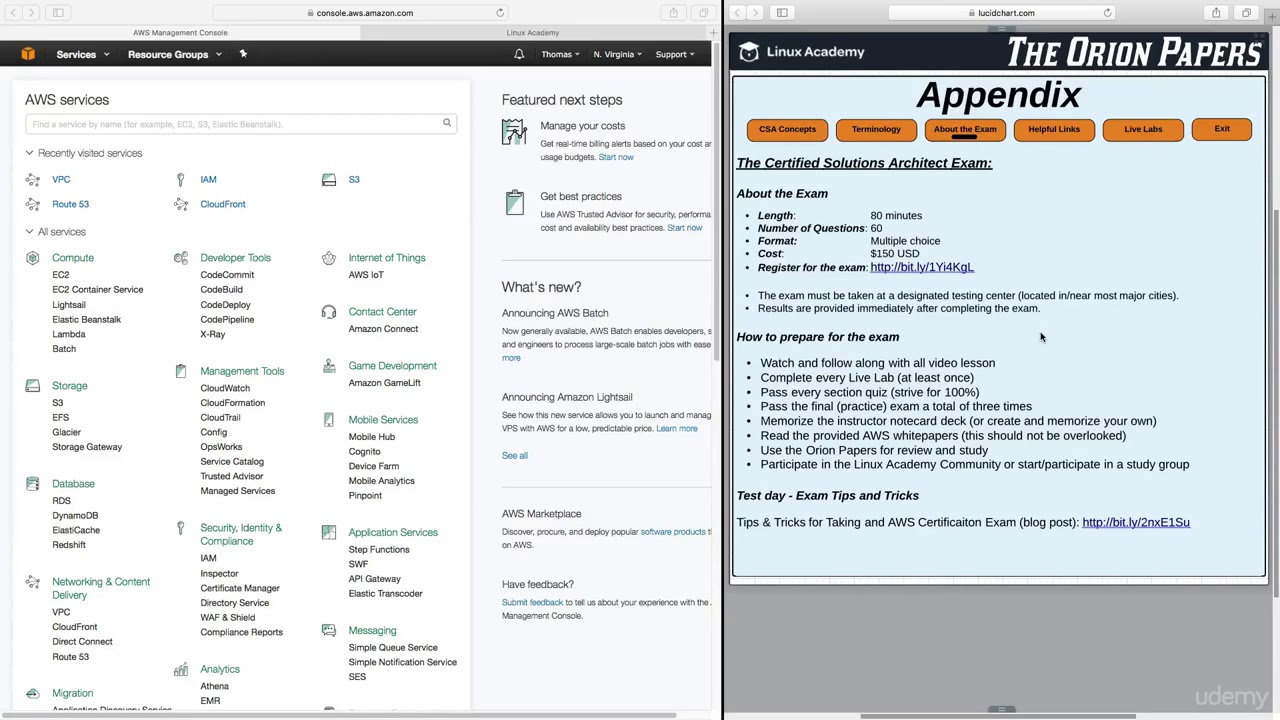
Task: Open the Terminology section
Action: pos(876,129)
